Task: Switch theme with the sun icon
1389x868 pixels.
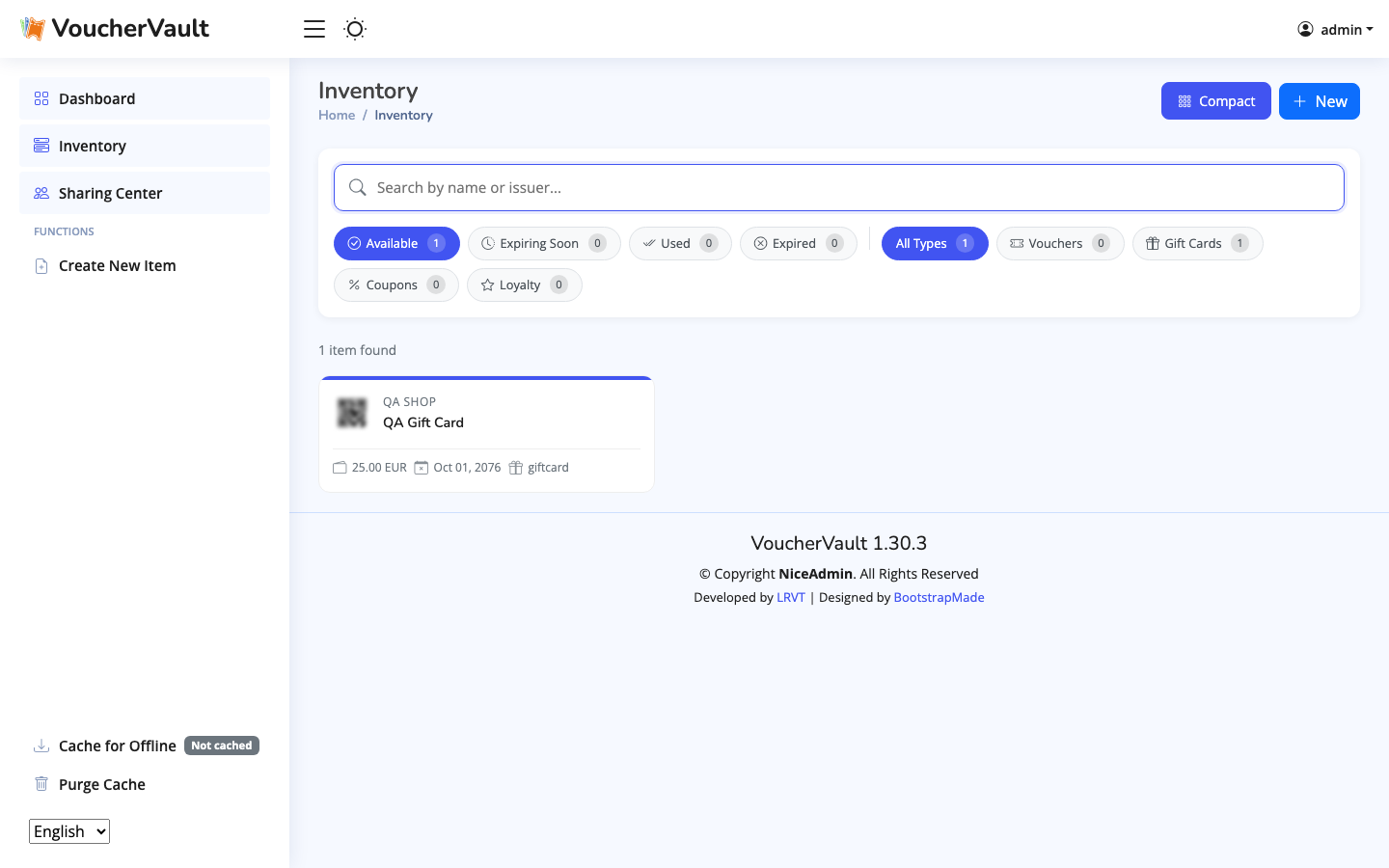Action: coord(355,29)
